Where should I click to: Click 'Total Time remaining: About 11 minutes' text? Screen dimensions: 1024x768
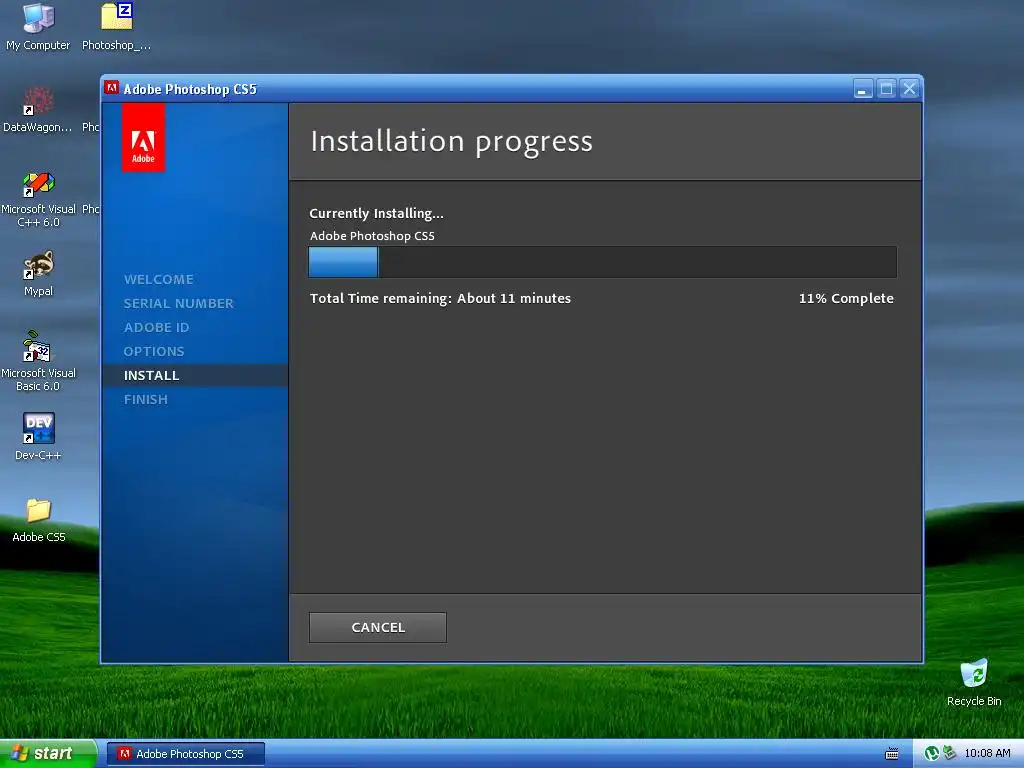click(x=440, y=298)
